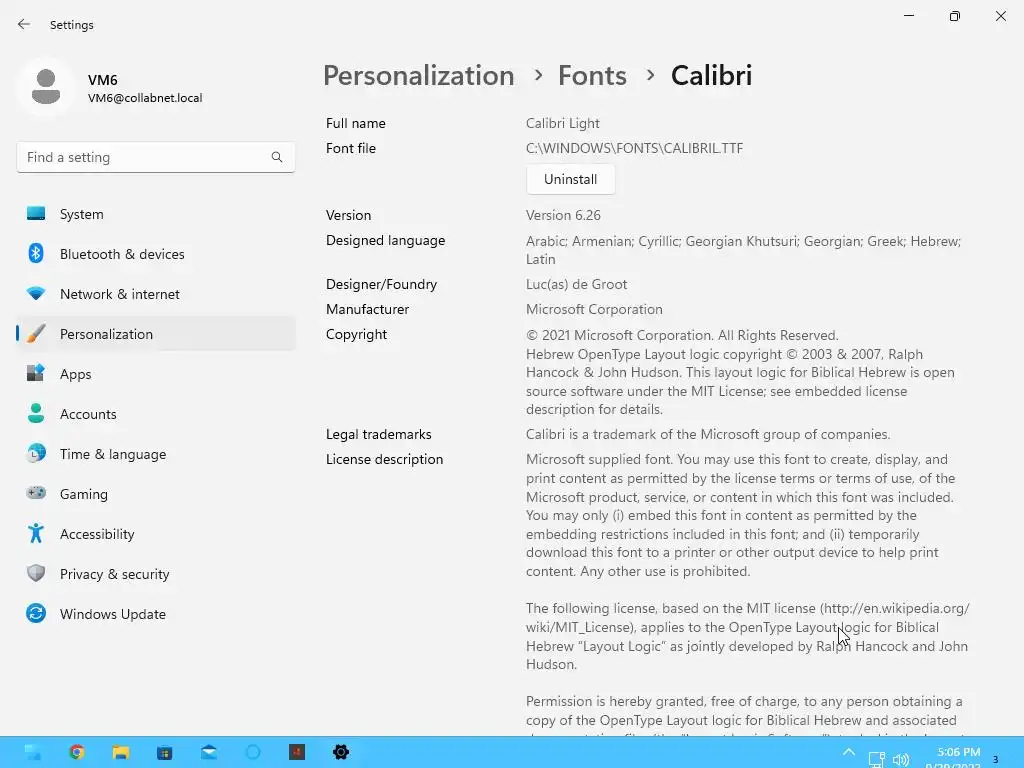Click the Personalization paintbrush icon
Viewport: 1024px width, 768px height.
click(x=36, y=334)
